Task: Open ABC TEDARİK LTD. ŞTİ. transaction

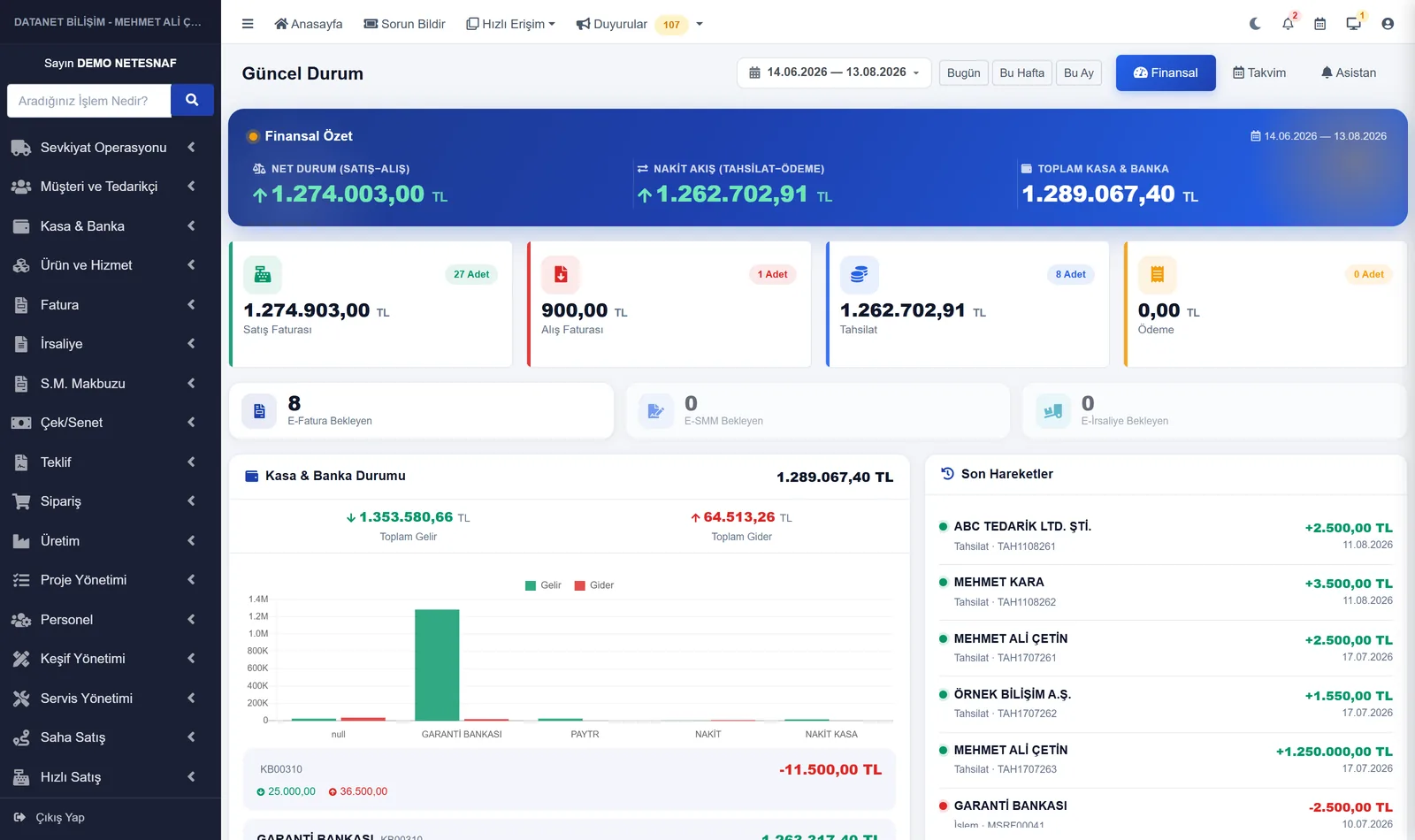Action: pyautogui.click(x=1166, y=536)
